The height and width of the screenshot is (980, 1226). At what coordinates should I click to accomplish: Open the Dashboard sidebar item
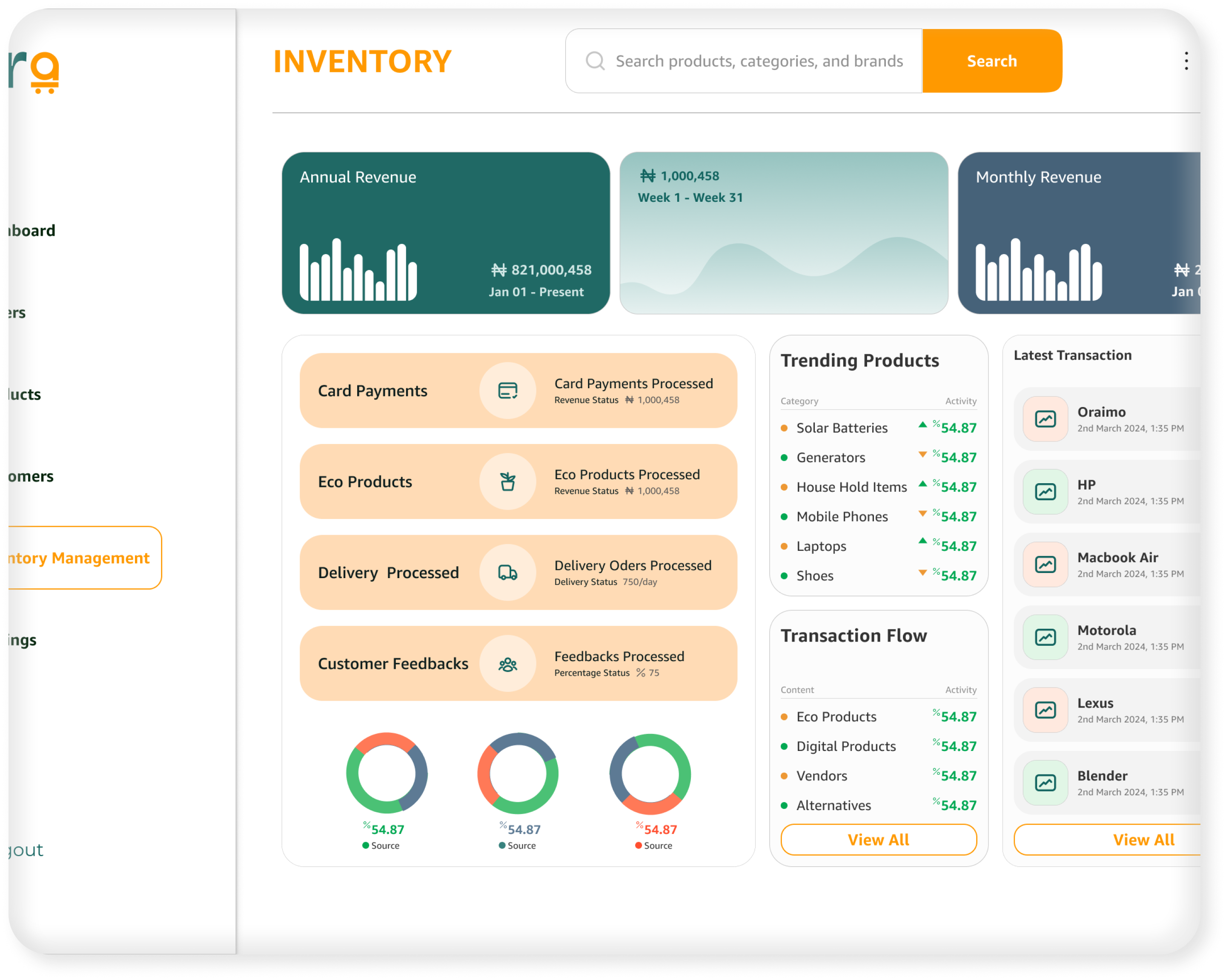pos(32,230)
